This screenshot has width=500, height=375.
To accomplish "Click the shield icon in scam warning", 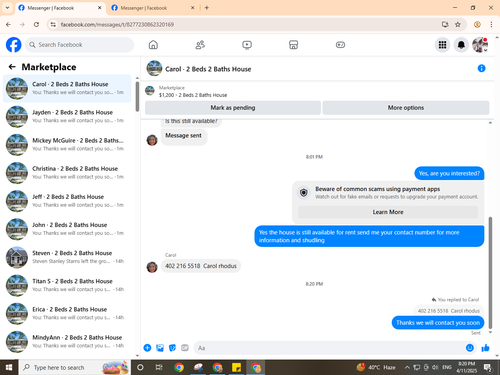I will point(304,192).
